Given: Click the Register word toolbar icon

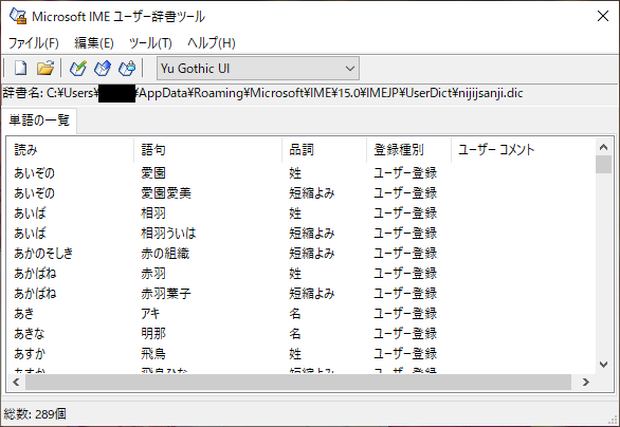Looking at the screenshot, I should [x=78, y=68].
